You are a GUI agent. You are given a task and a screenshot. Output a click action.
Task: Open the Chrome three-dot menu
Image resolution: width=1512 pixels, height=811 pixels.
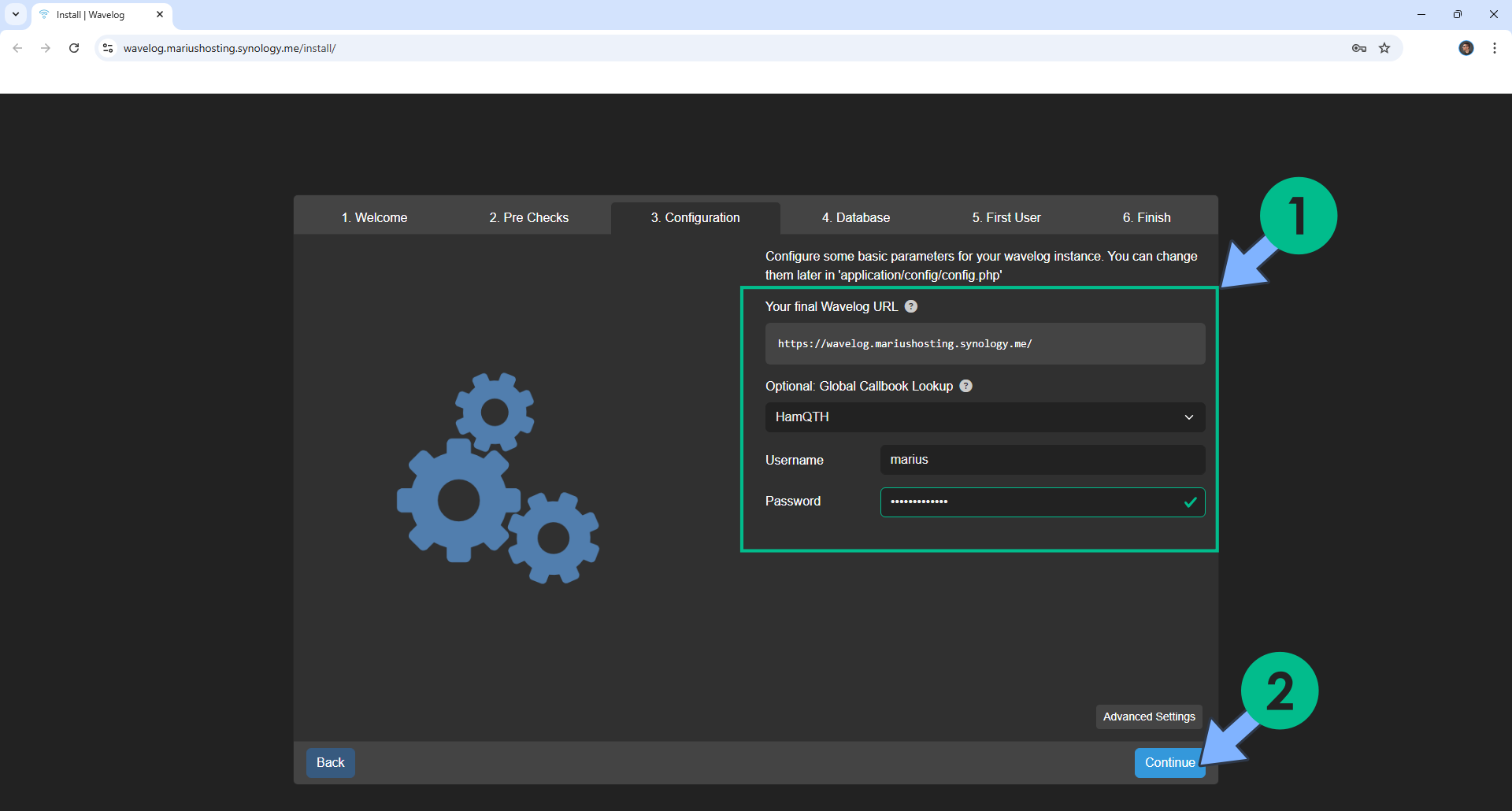click(x=1494, y=48)
